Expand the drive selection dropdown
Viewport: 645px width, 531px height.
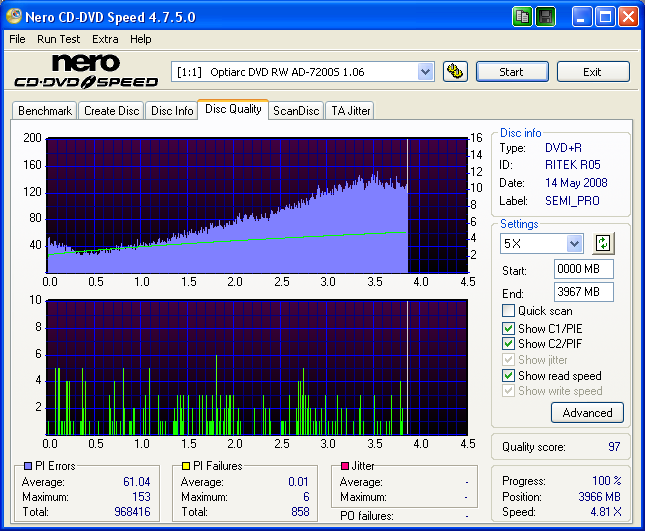point(425,72)
